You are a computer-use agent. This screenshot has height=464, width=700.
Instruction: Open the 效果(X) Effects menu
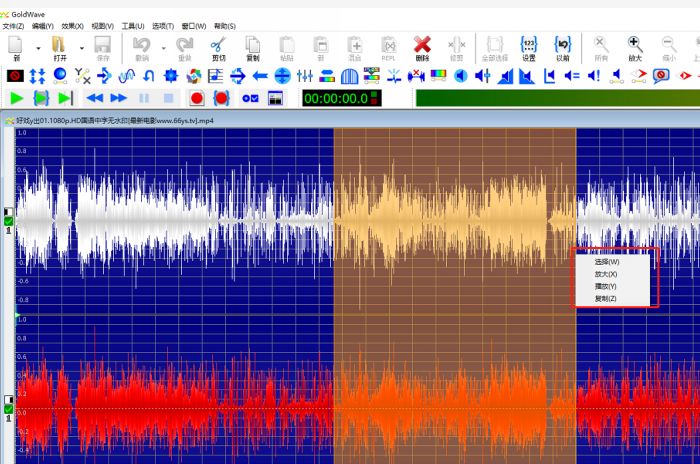[72, 26]
